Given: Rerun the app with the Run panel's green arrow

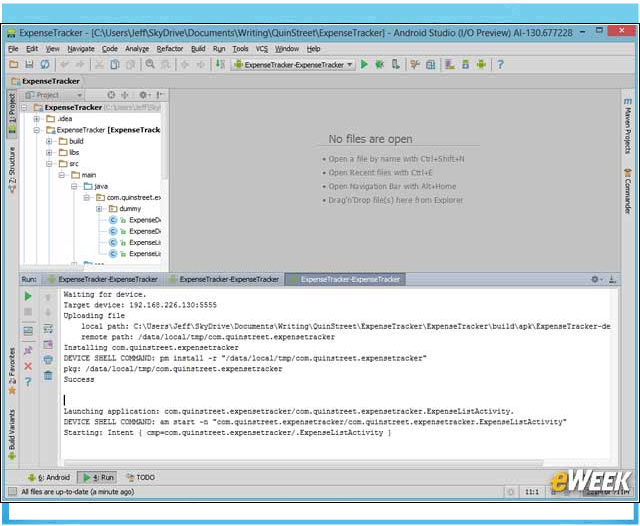Looking at the screenshot, I should [x=28, y=296].
